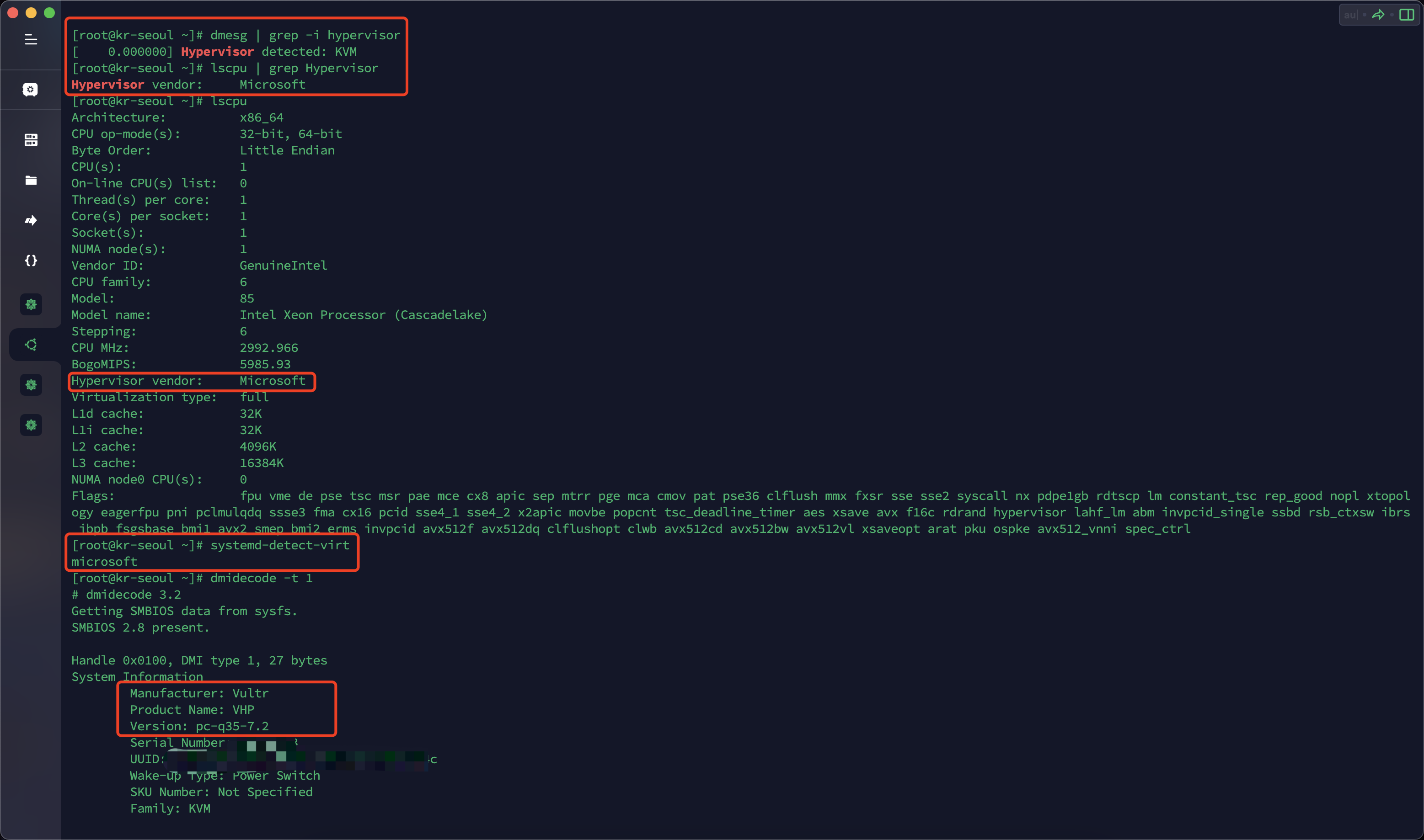The width and height of the screenshot is (1424, 840).
Task: Click the green share-terminal arrow icon
Action: [1378, 14]
